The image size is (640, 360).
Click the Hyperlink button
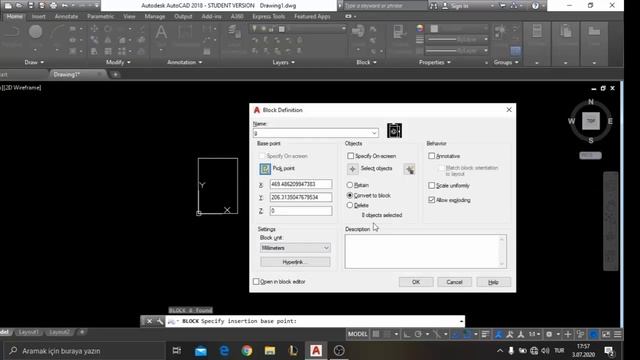pos(295,262)
